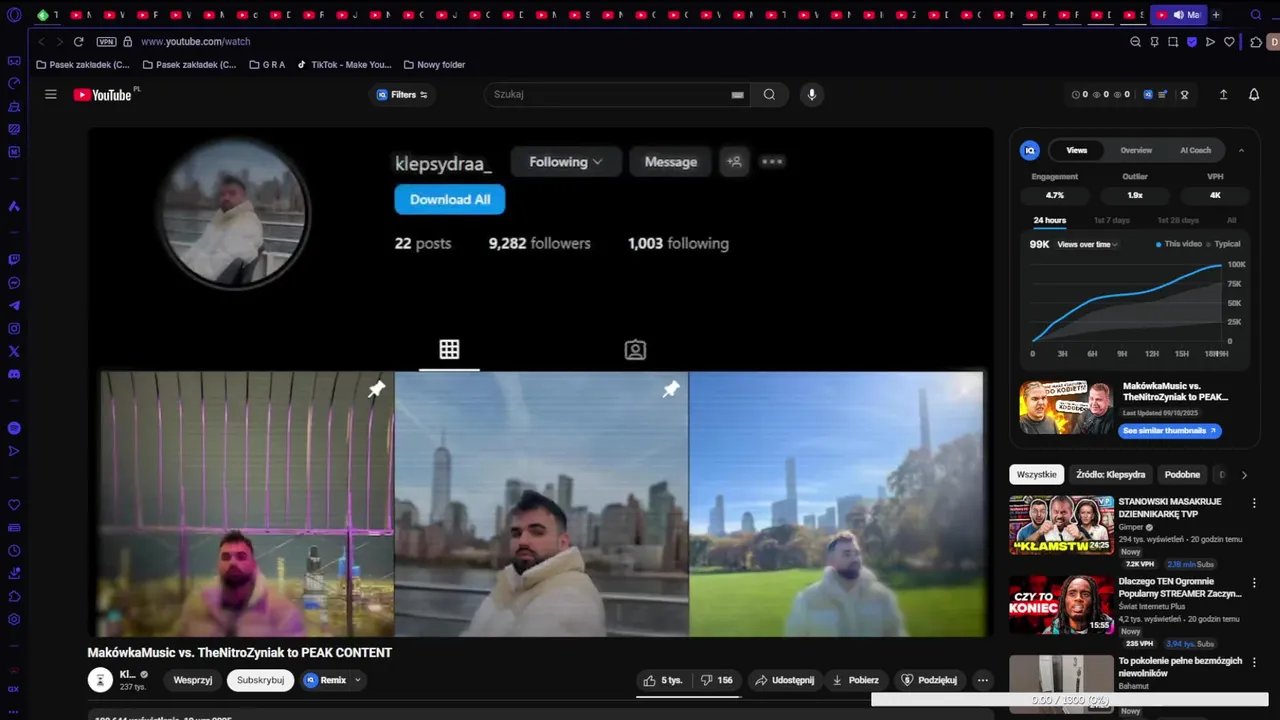This screenshot has height=720, width=1280.
Task: Start voice search with the microphone icon
Action: pos(811,94)
